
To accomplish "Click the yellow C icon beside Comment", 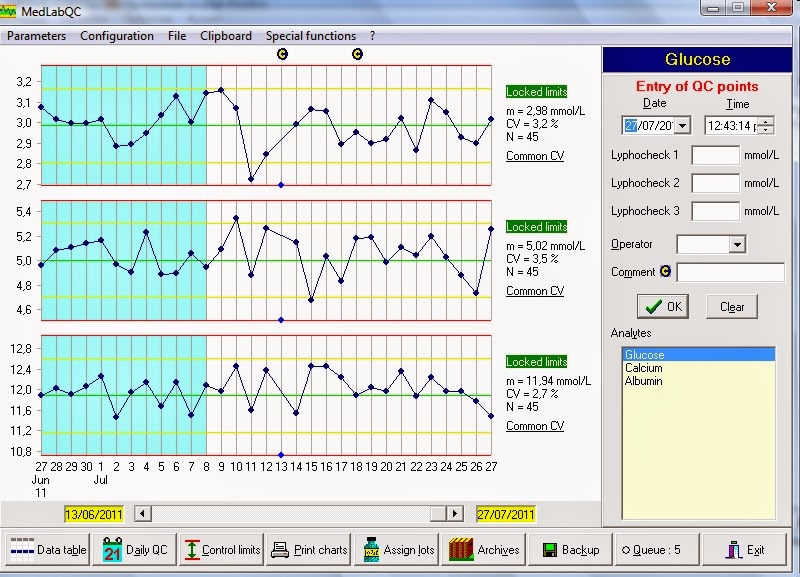I will point(667,270).
